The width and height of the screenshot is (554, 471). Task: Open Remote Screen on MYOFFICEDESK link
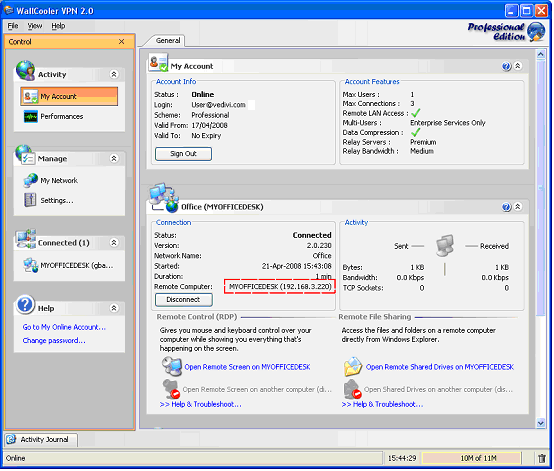coord(247,367)
